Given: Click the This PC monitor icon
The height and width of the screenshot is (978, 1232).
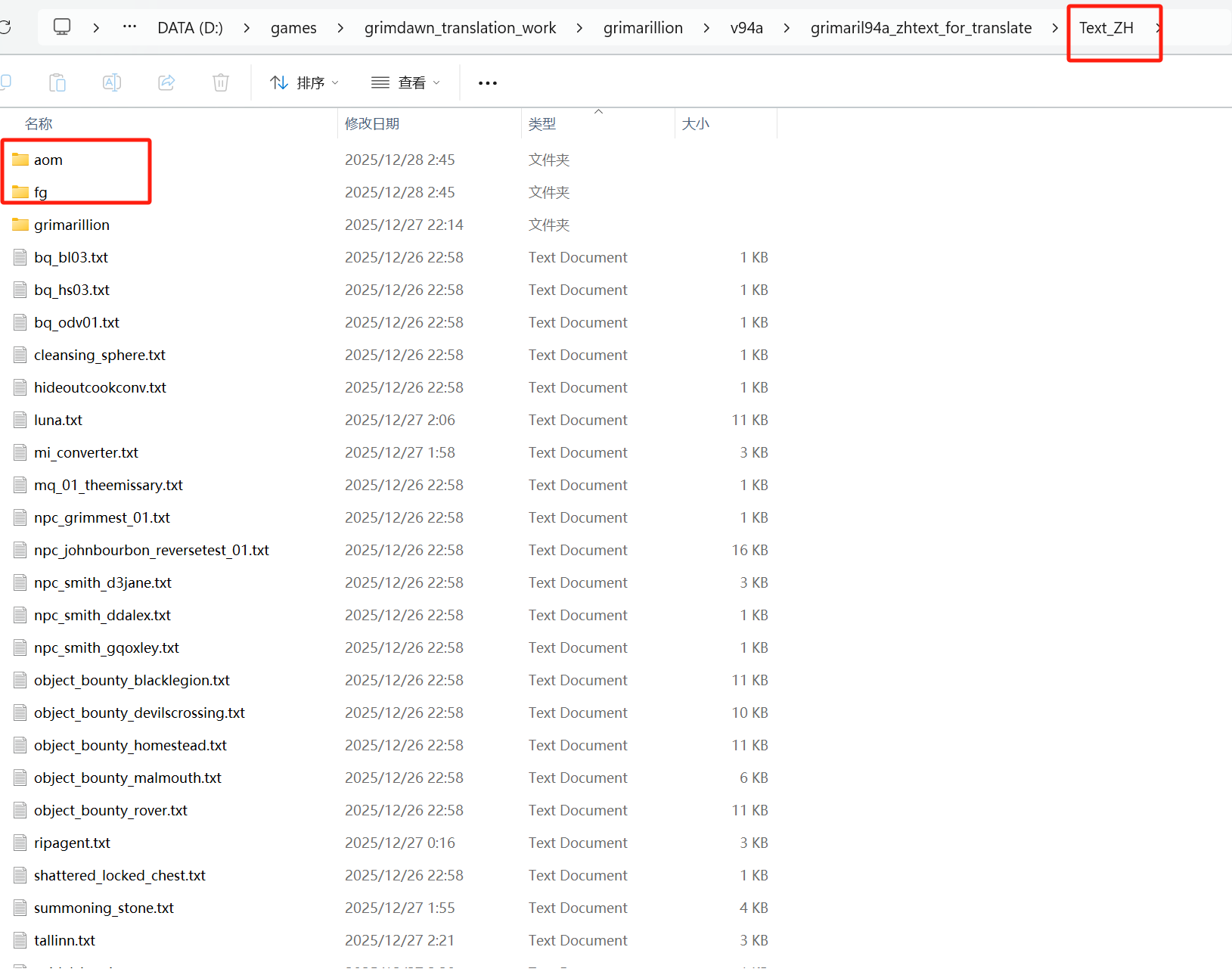Looking at the screenshot, I should coord(62,27).
